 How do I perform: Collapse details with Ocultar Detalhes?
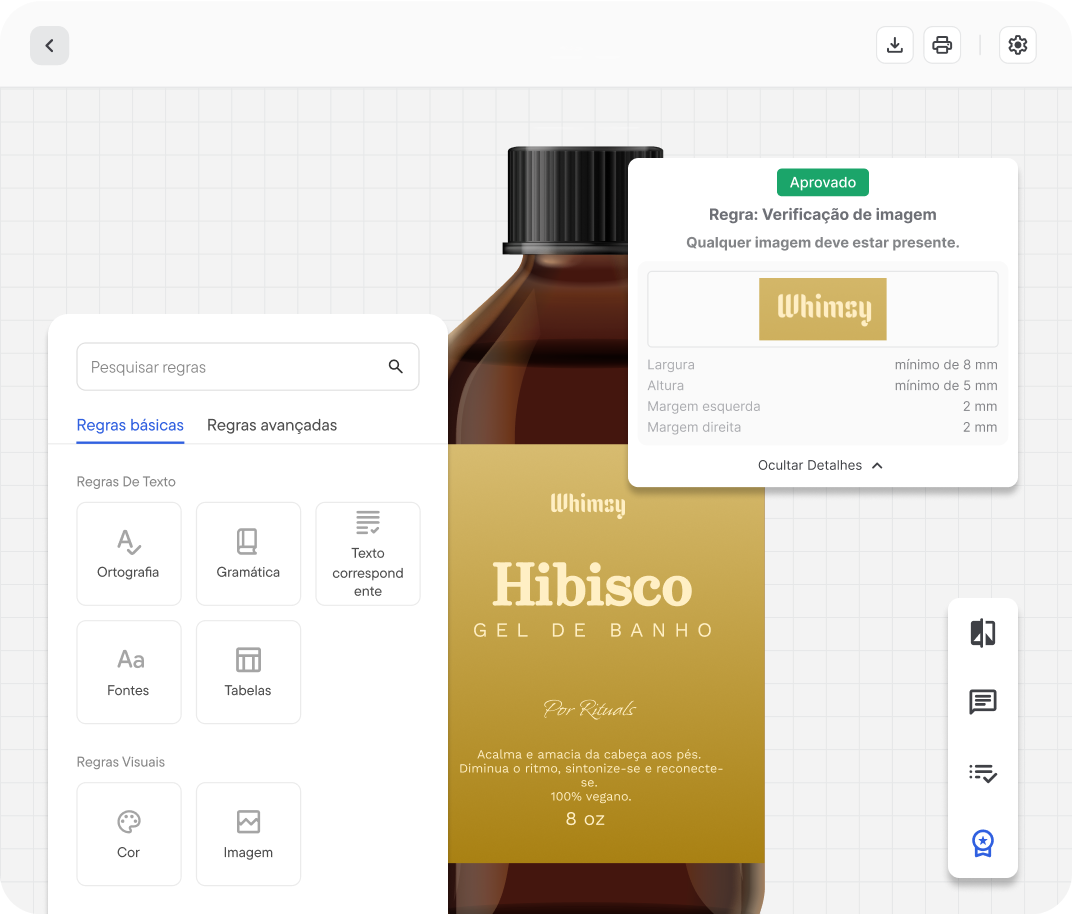point(821,465)
